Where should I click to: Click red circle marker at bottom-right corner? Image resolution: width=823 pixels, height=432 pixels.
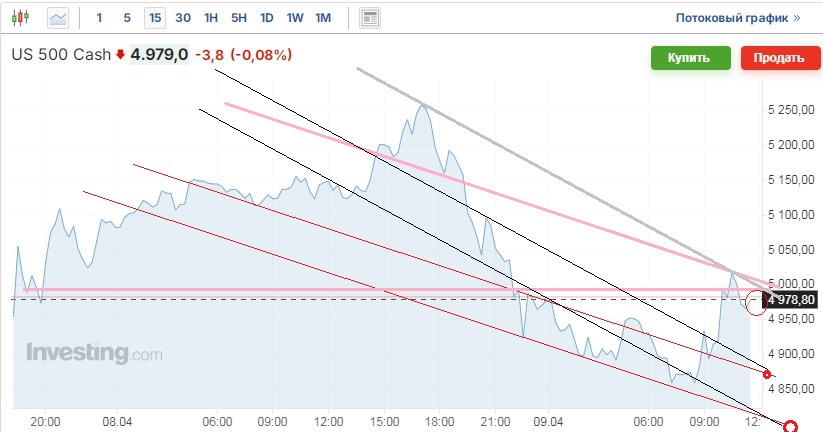(791, 427)
